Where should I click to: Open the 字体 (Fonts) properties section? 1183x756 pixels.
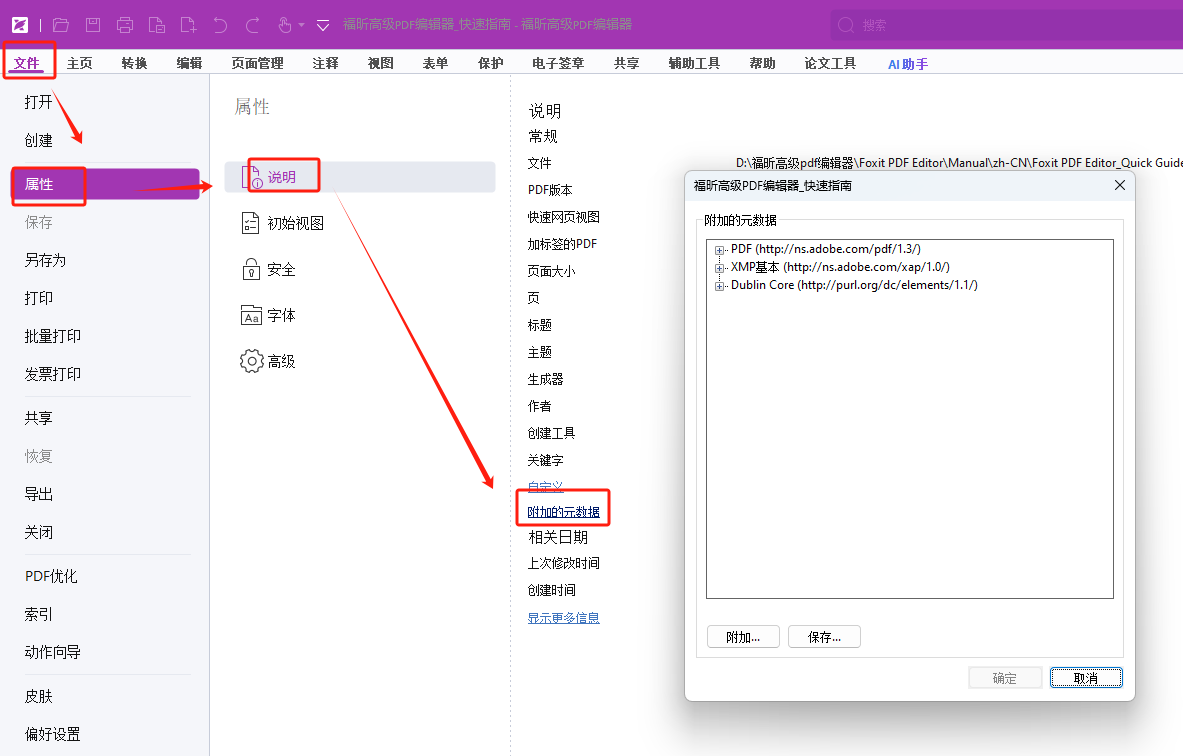pyautogui.click(x=253, y=314)
